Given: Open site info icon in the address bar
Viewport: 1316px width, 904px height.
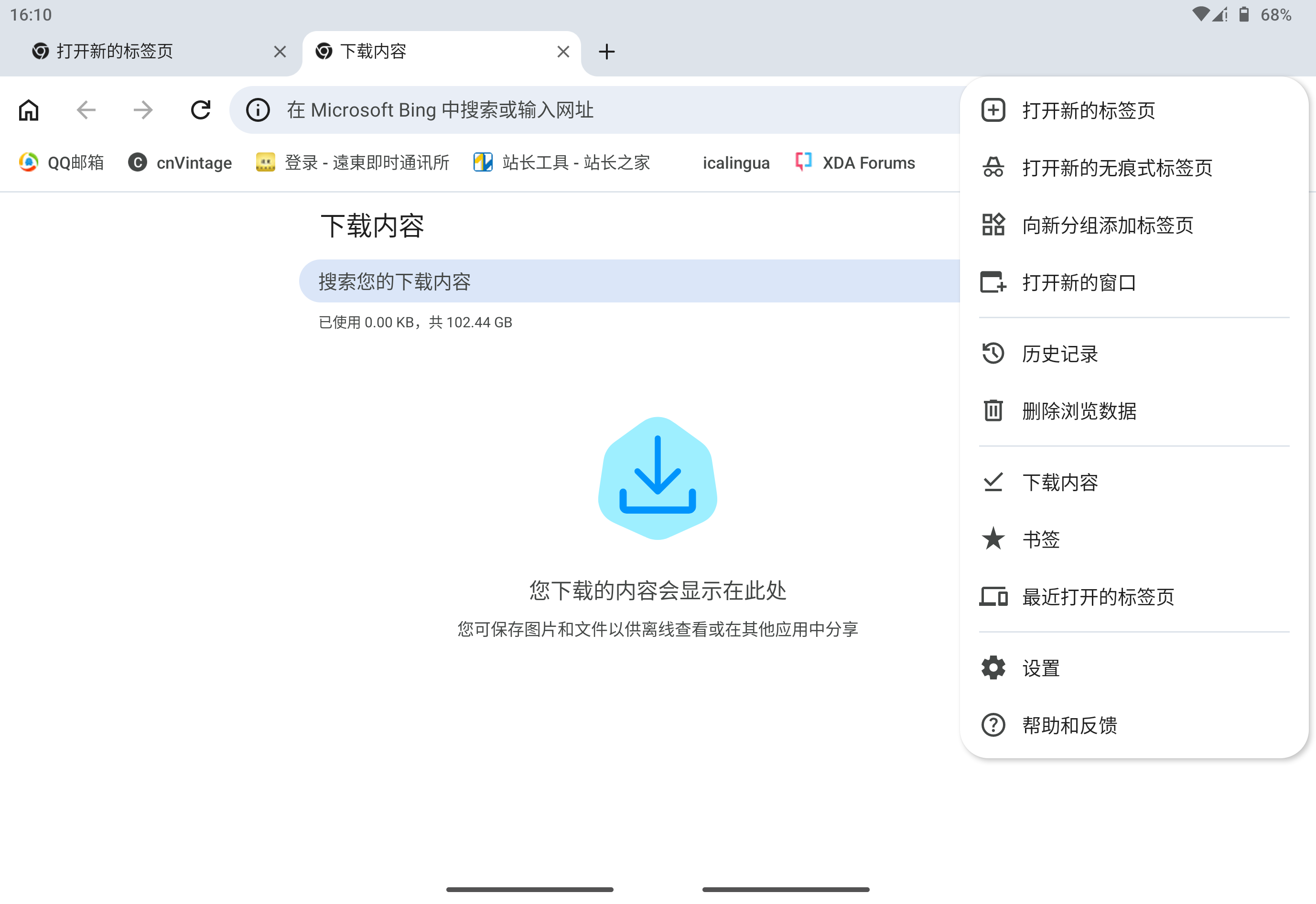Looking at the screenshot, I should click(259, 110).
